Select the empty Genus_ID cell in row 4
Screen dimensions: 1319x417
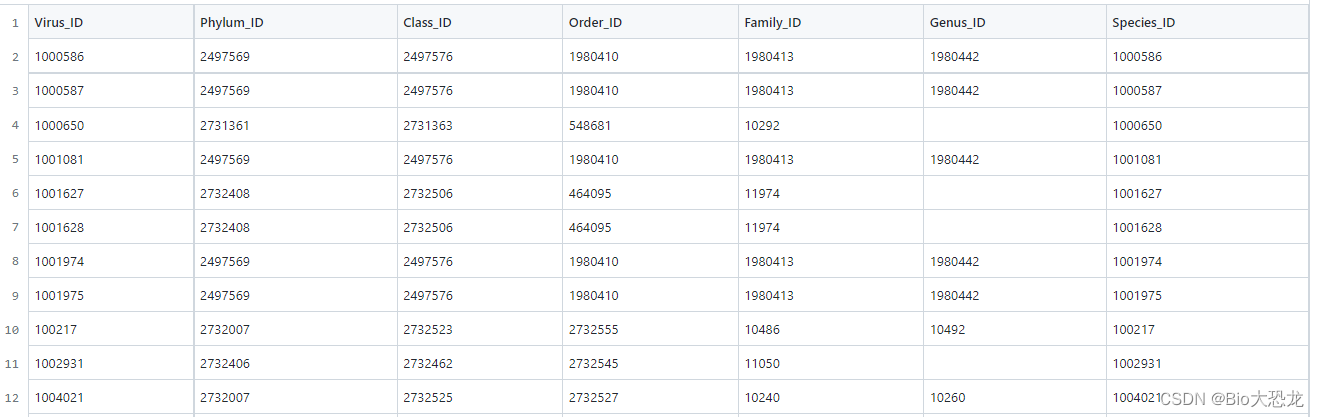1015,125
